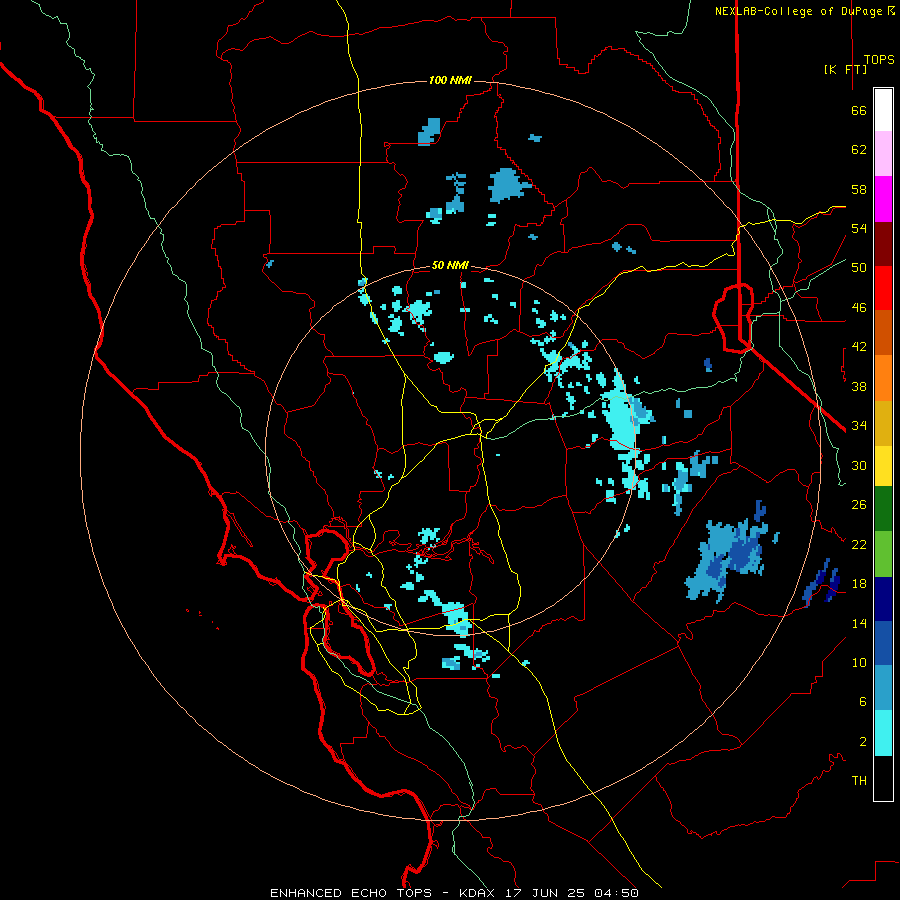Click the legend value "54"
Image resolution: width=900 pixels, height=900 pixels.
(859, 228)
